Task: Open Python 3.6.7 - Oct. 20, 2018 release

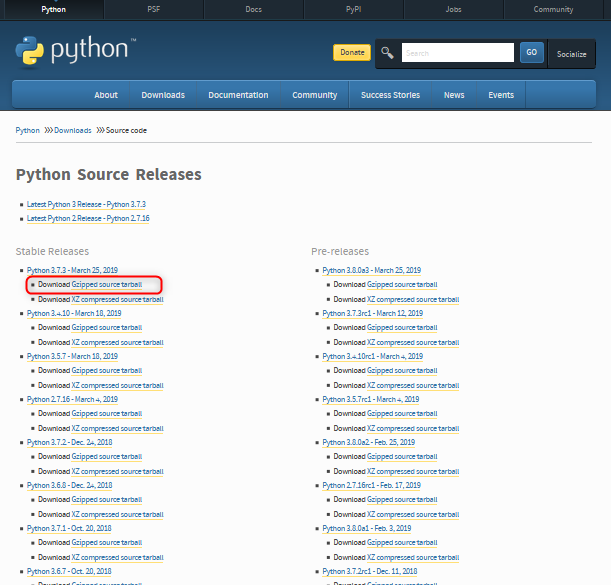Action: pos(69,571)
